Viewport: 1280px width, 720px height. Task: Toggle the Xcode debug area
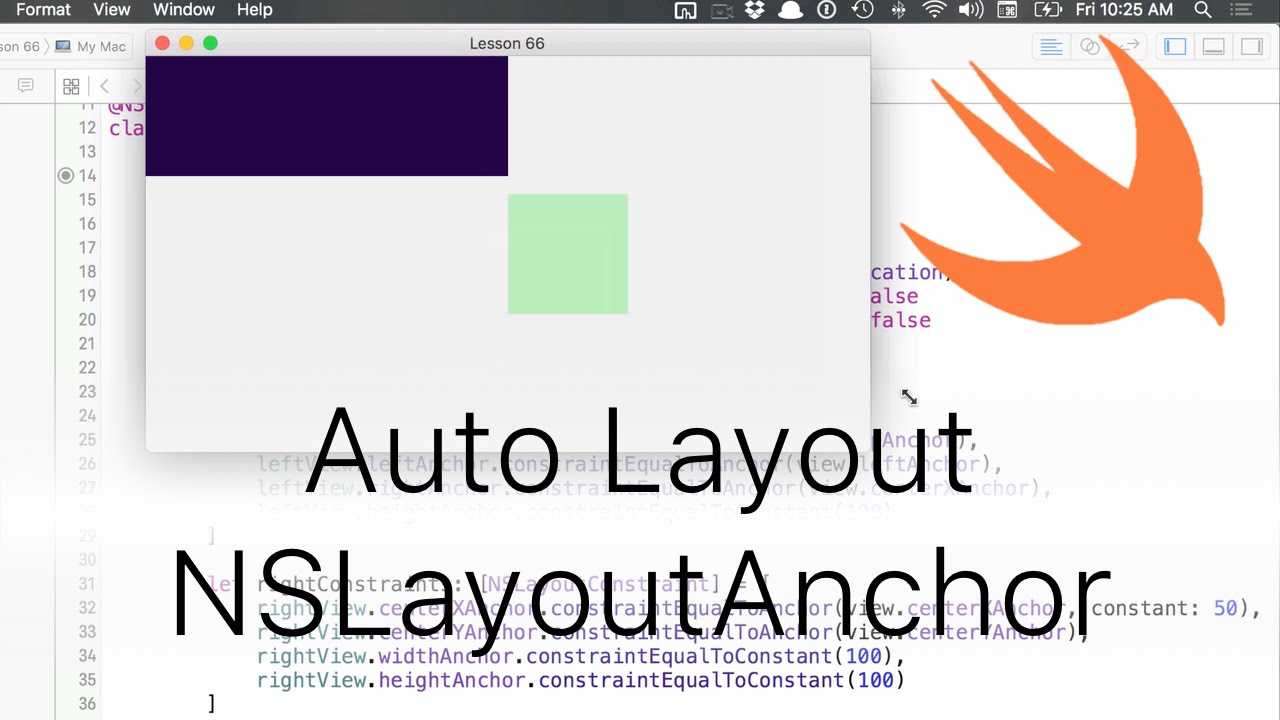click(x=1213, y=46)
